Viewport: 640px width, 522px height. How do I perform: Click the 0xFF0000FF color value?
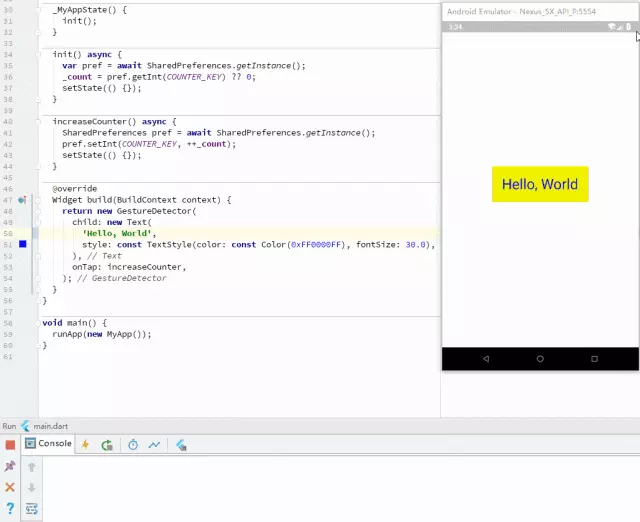pos(316,244)
